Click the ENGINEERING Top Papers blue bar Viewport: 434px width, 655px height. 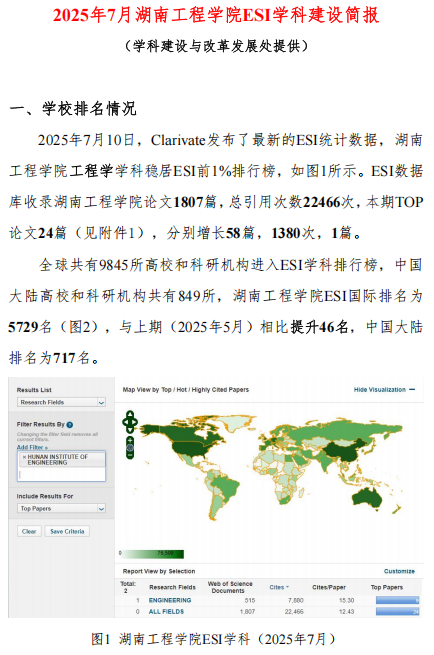397,600
